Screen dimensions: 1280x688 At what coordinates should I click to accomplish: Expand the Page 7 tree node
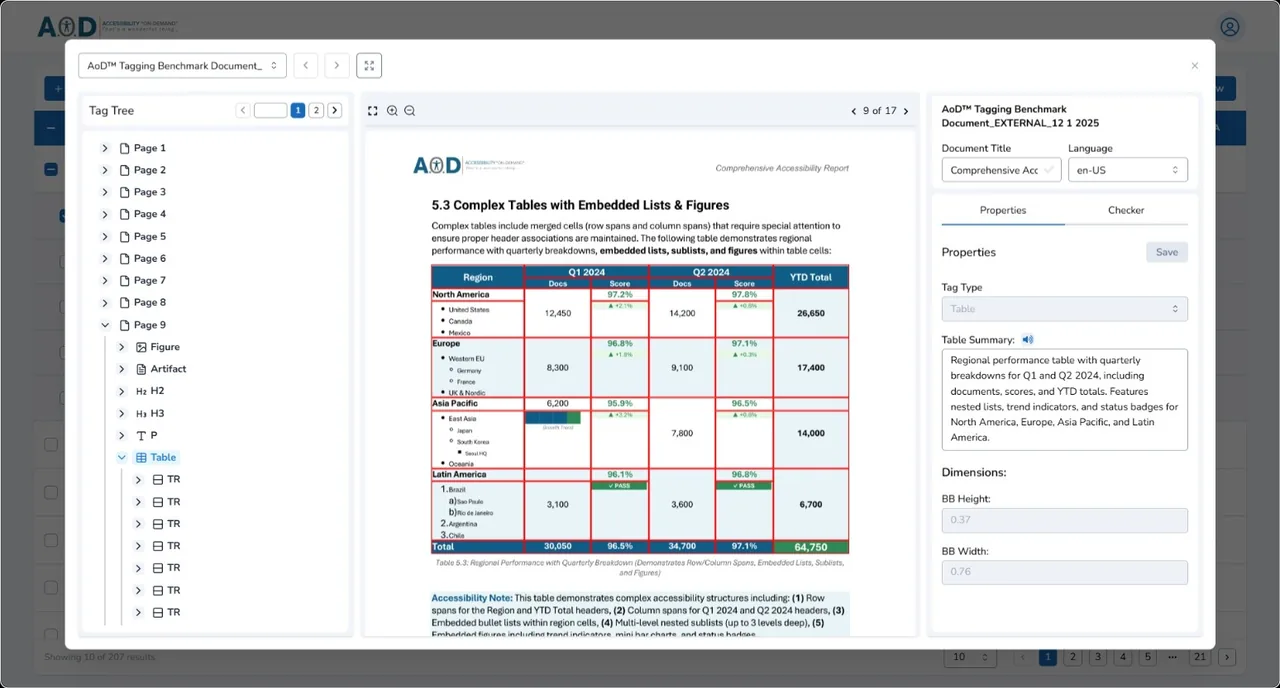tap(105, 280)
